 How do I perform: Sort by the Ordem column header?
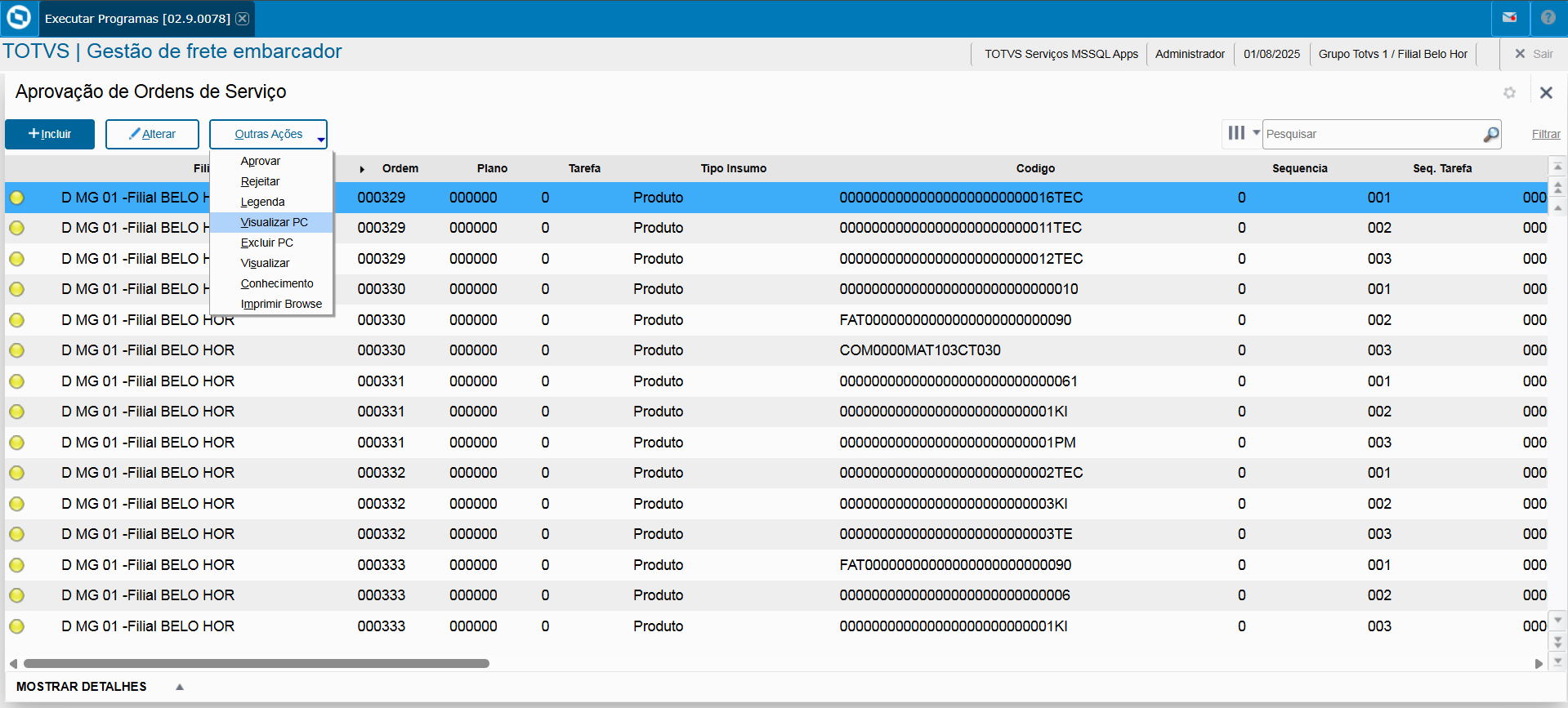(400, 168)
